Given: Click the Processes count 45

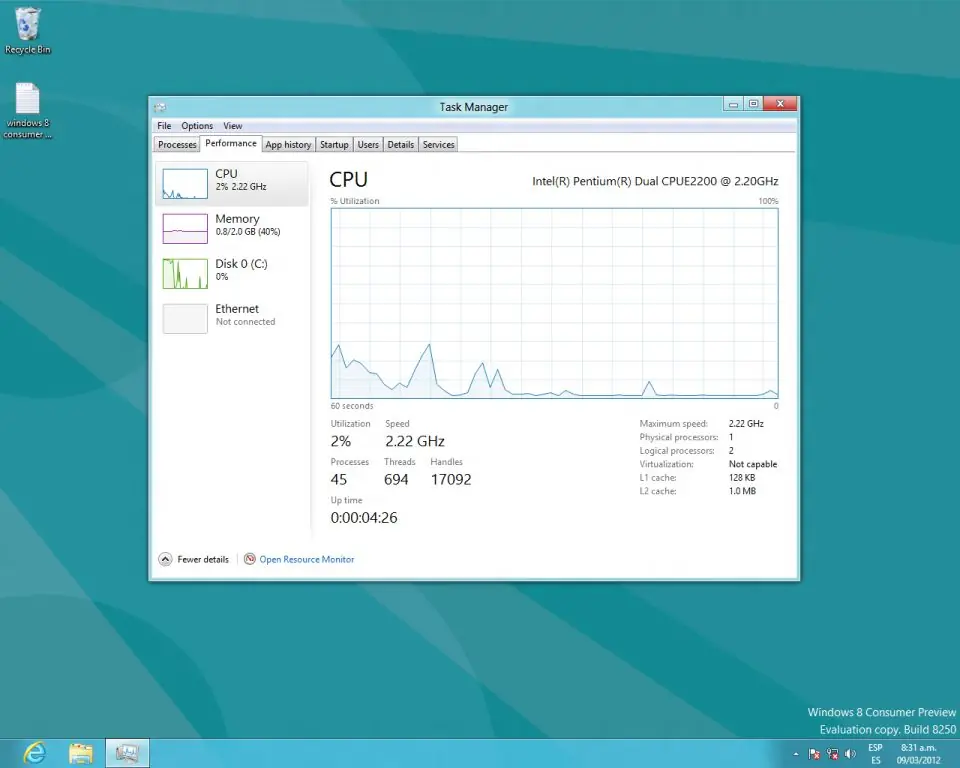Looking at the screenshot, I should click(x=339, y=480).
